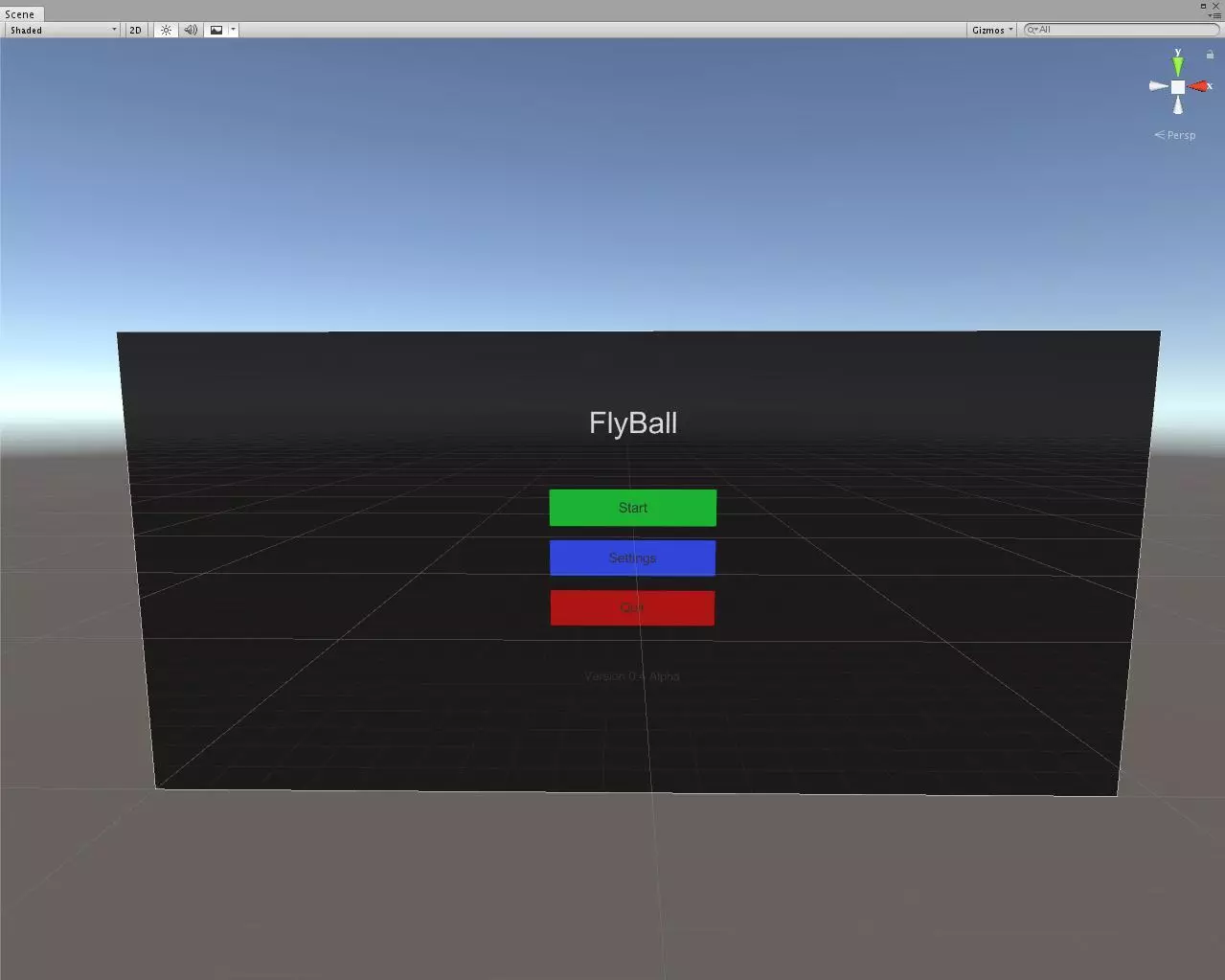This screenshot has height=980, width=1225.
Task: Toggle scene lighting sun icon
Action: coord(167,30)
